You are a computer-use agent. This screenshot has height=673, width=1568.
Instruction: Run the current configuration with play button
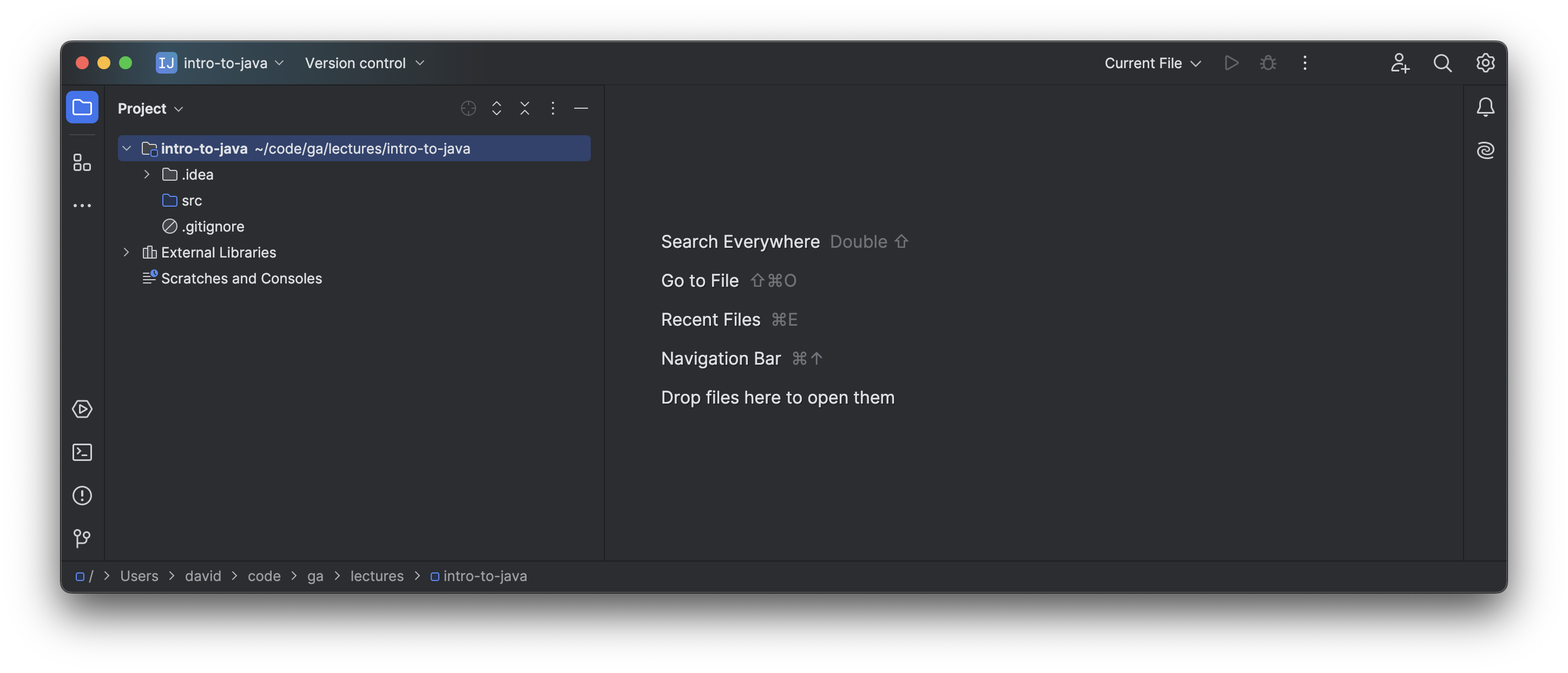point(1231,63)
